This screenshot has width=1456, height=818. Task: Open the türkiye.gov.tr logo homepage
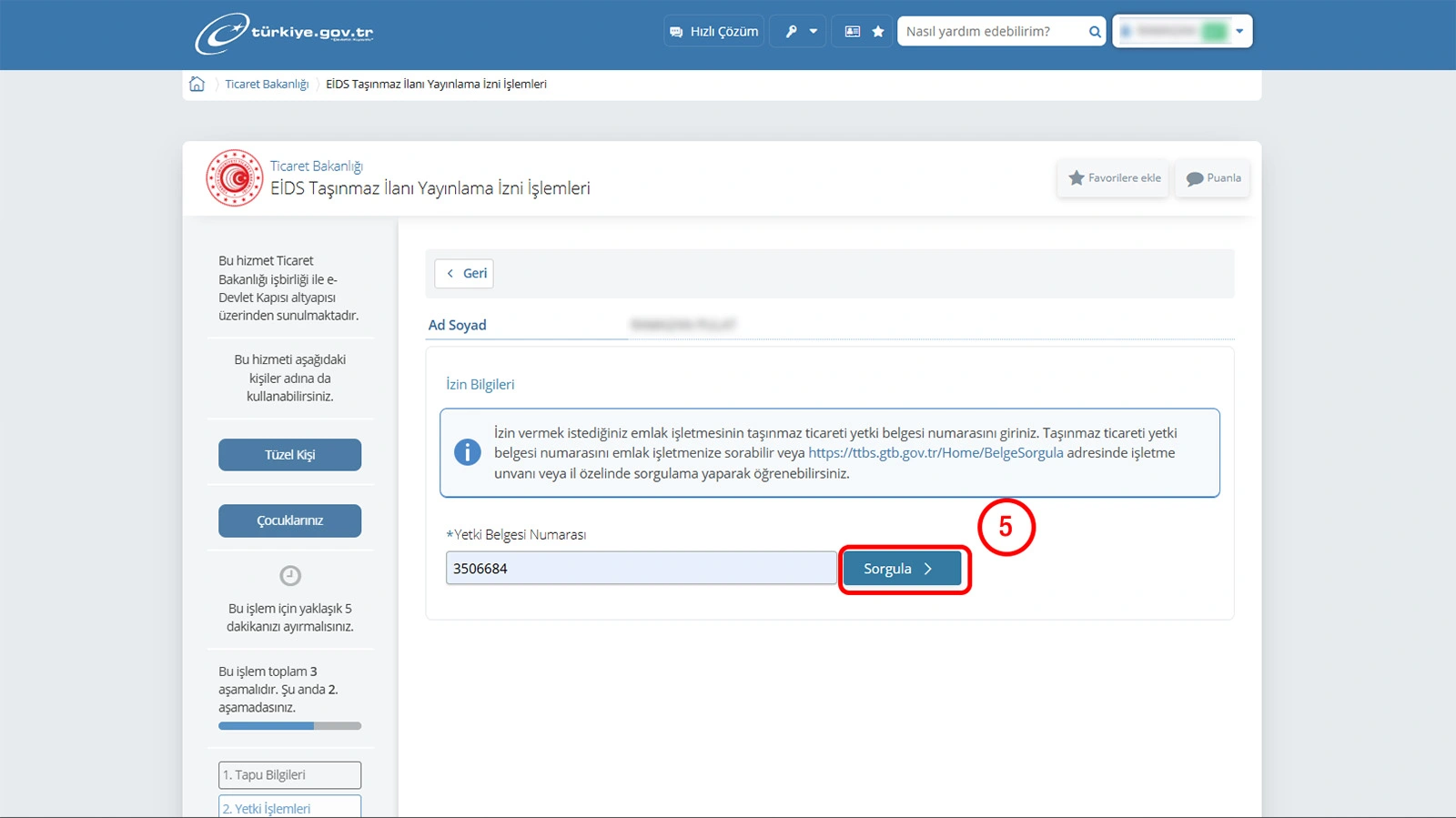(284, 33)
